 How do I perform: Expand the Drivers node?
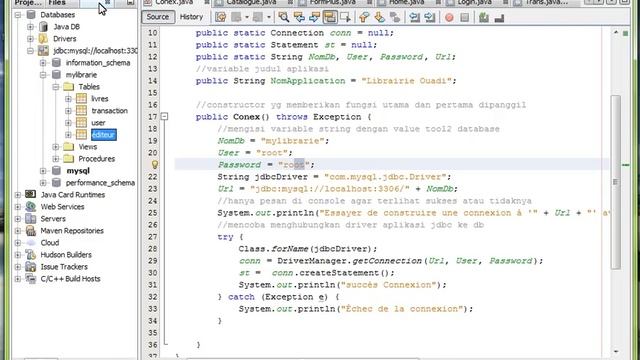(x=31, y=39)
